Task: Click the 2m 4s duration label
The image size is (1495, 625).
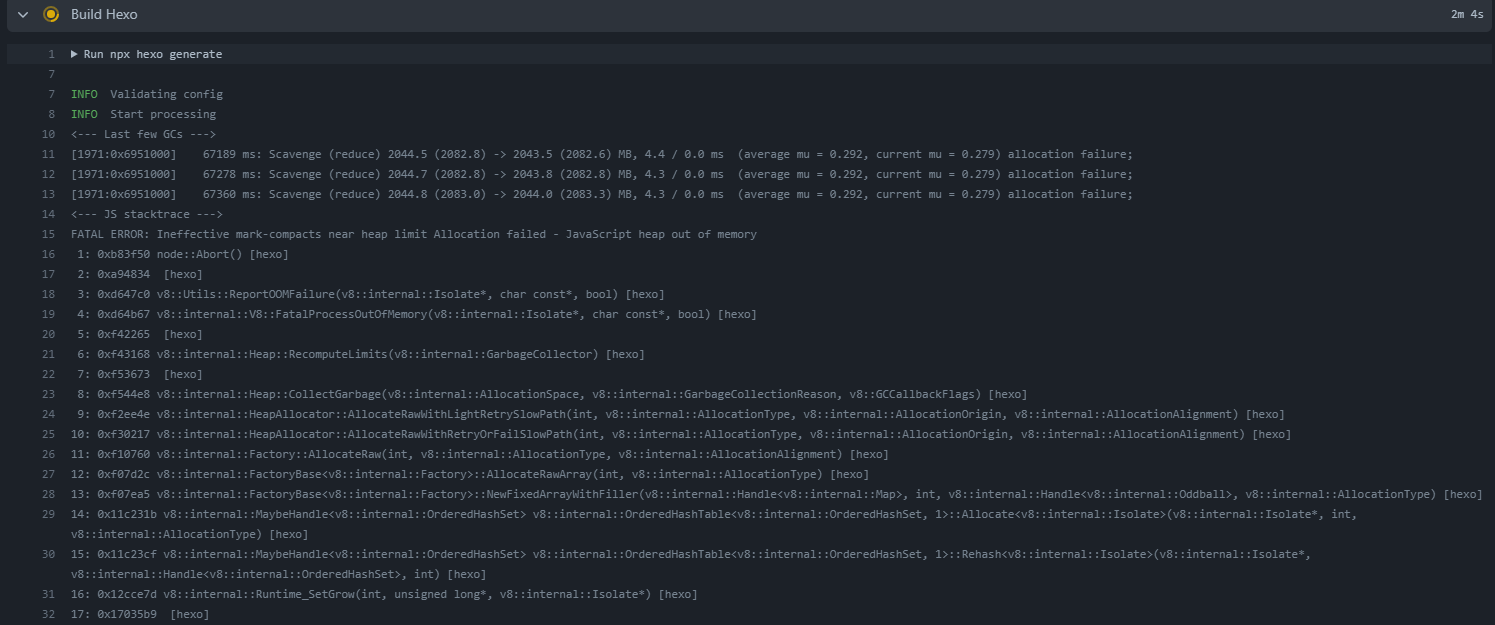Action: pyautogui.click(x=1465, y=14)
